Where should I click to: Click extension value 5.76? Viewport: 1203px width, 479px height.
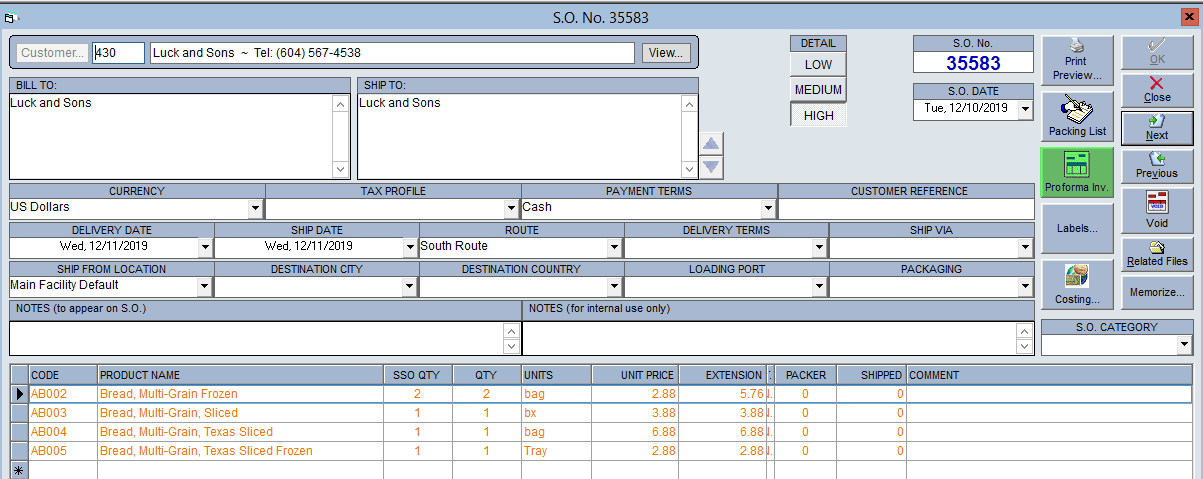[722, 394]
